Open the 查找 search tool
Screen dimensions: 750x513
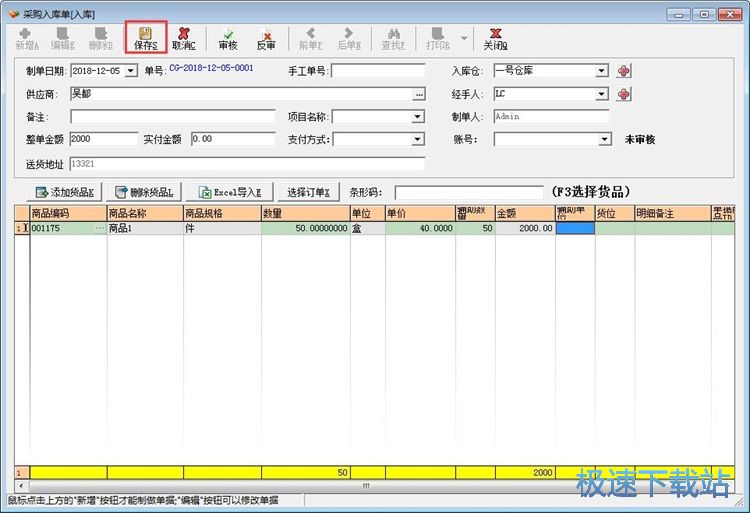393,39
